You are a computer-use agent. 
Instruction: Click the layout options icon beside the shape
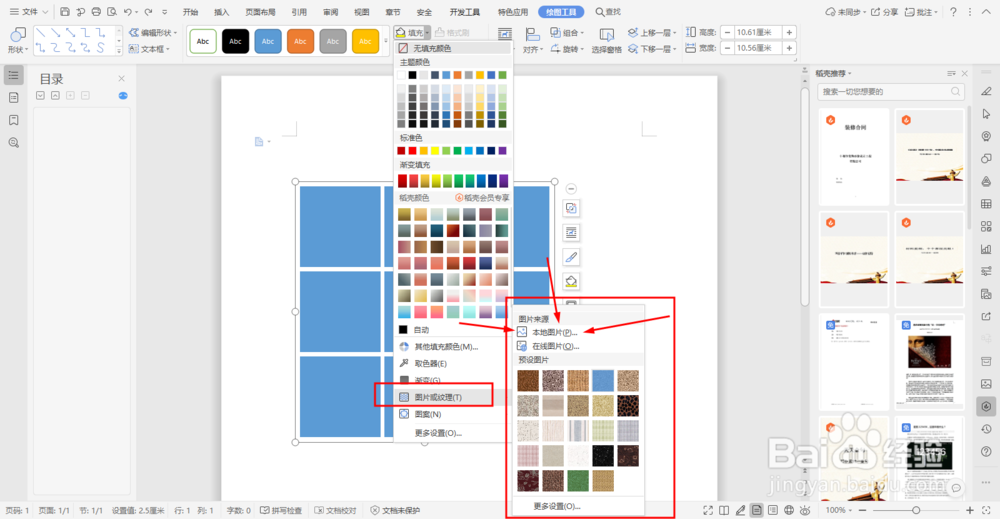571,208
